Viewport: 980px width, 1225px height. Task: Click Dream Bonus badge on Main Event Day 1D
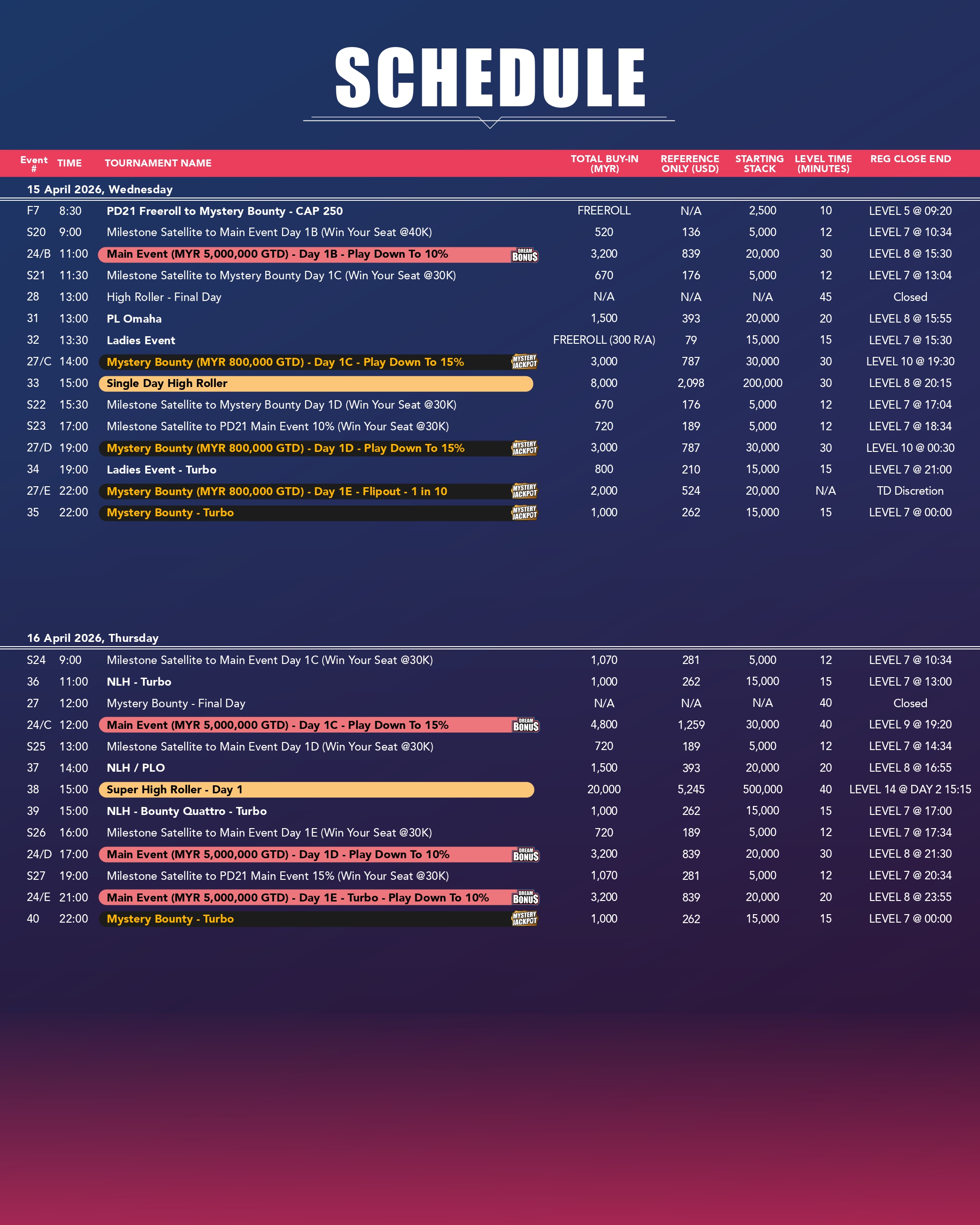pos(526,854)
